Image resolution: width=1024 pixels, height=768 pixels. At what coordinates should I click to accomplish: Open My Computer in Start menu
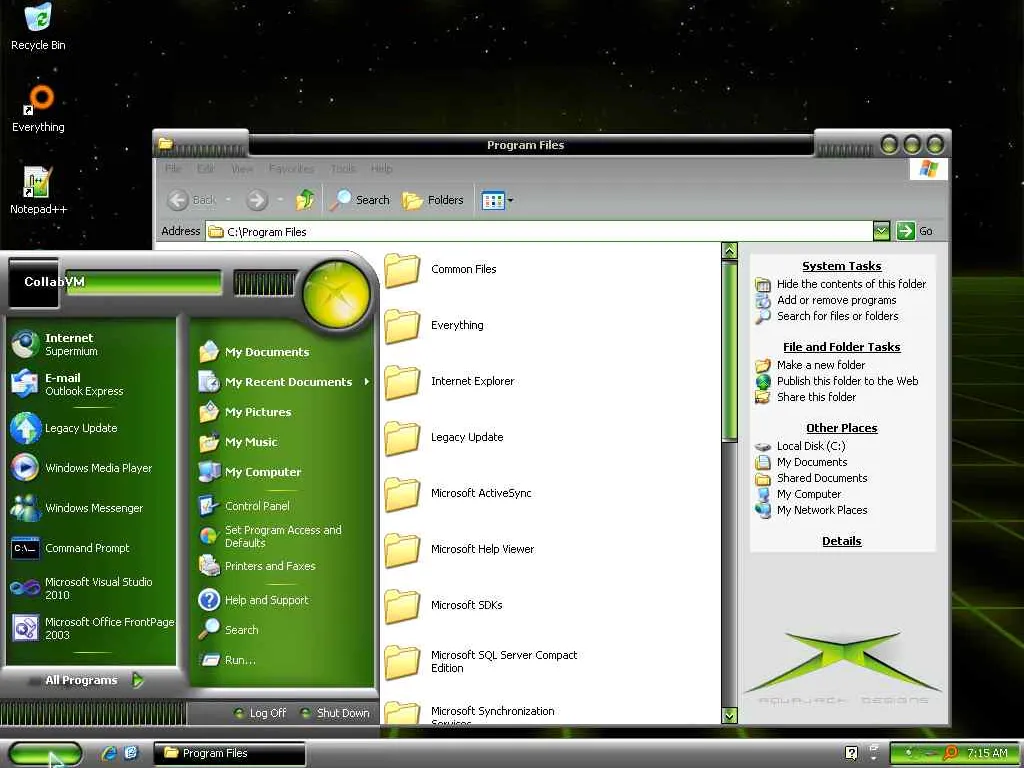tap(283, 472)
